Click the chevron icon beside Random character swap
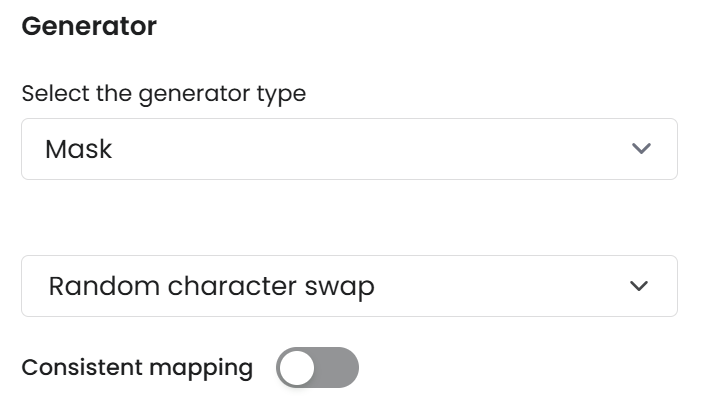Screen dimensions: 707x402 click(639, 286)
